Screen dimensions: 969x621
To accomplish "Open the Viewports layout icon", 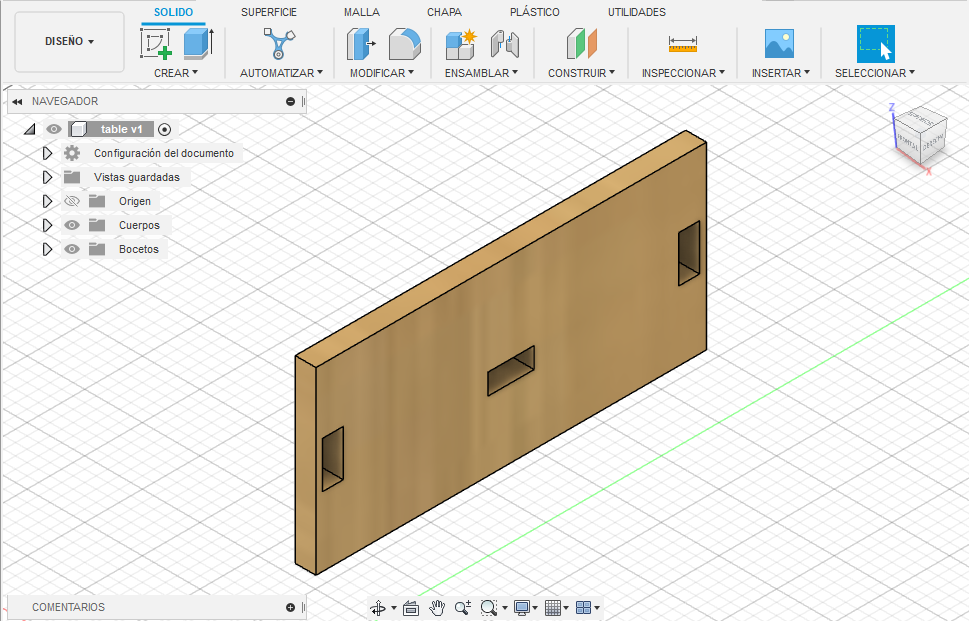I will click(583, 608).
